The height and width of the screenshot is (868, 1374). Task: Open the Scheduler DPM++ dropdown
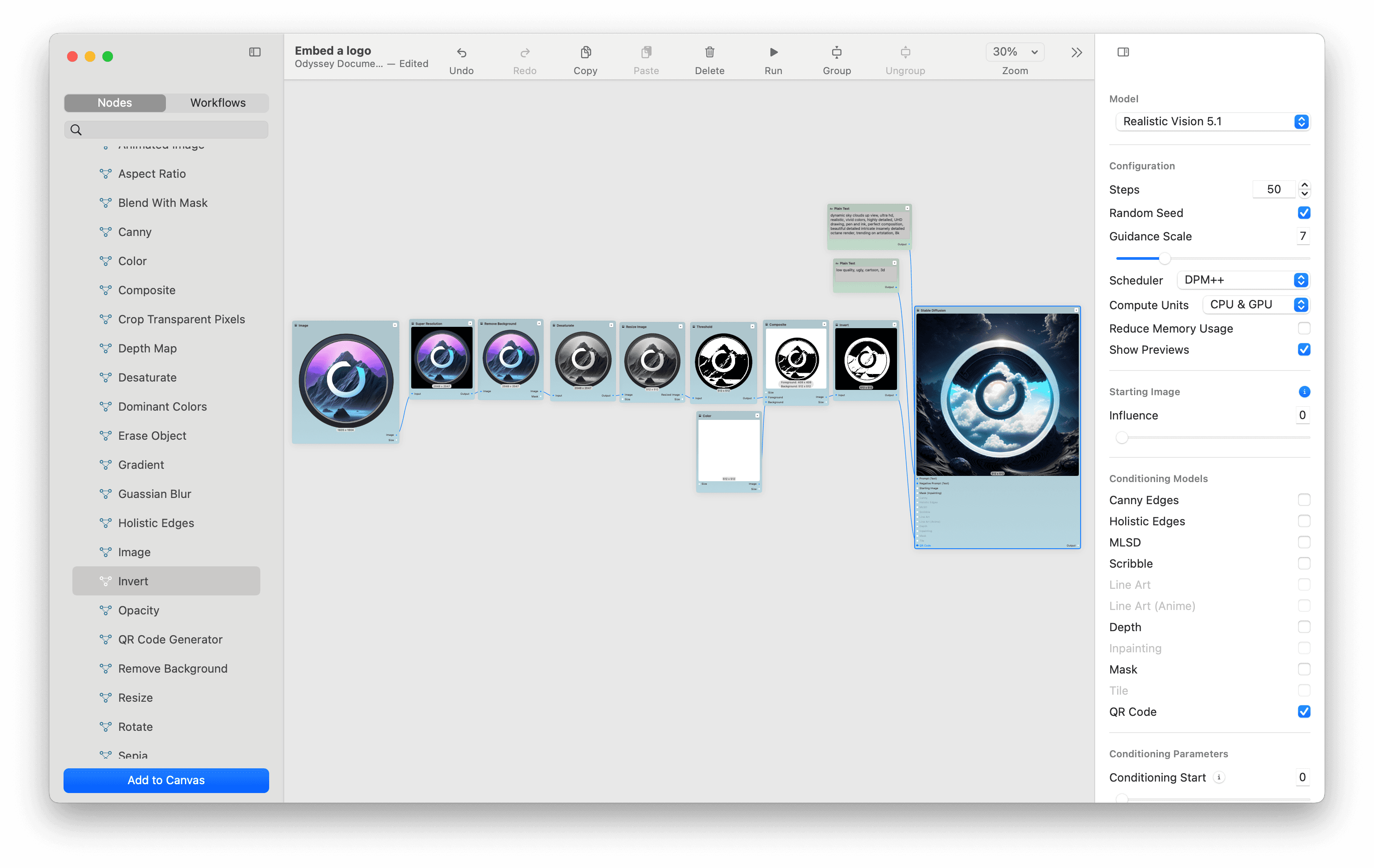coord(1243,280)
